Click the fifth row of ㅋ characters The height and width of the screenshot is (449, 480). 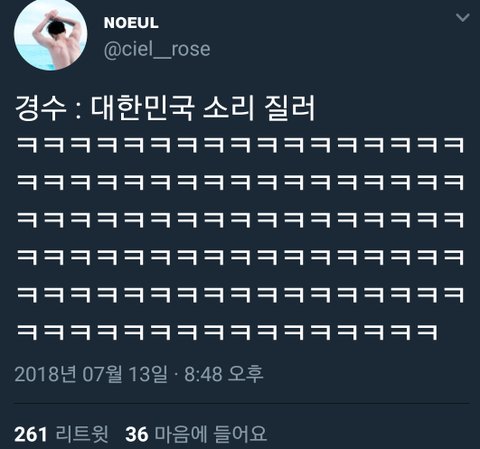click(240, 295)
